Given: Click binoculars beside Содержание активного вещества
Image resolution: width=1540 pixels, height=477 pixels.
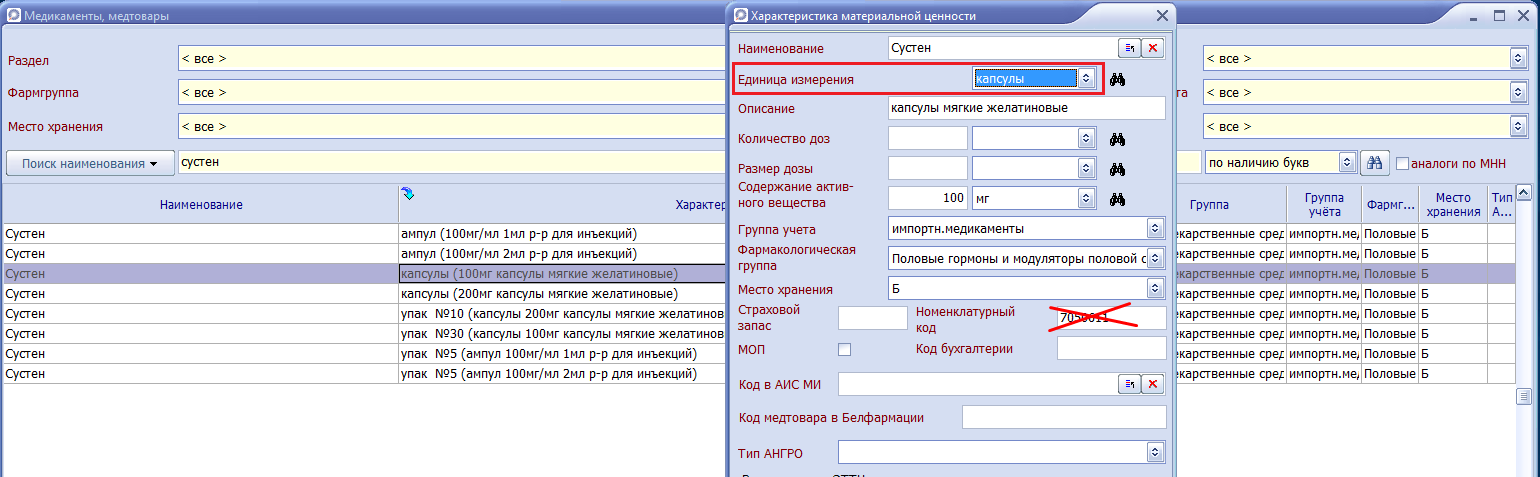Looking at the screenshot, I should (x=1118, y=199).
